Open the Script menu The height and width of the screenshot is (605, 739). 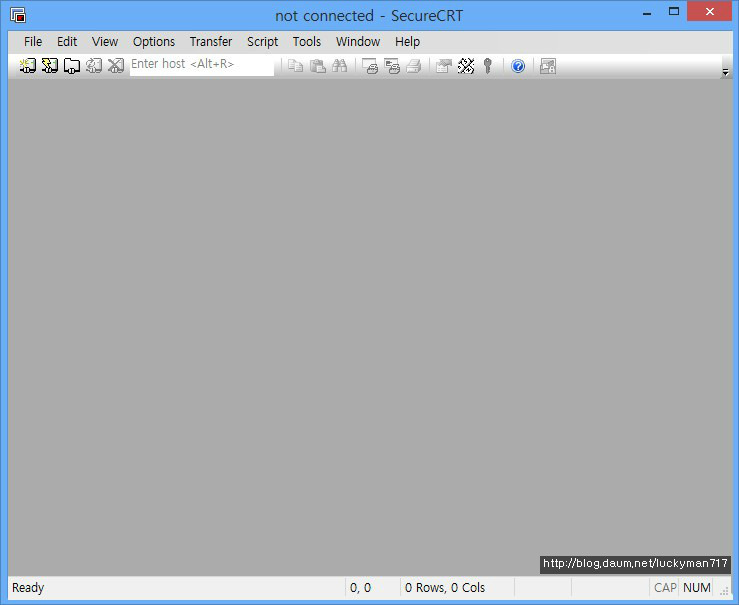pos(263,41)
